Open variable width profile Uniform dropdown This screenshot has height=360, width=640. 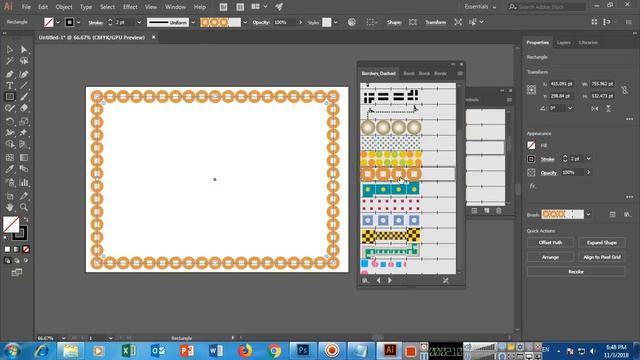coord(193,22)
